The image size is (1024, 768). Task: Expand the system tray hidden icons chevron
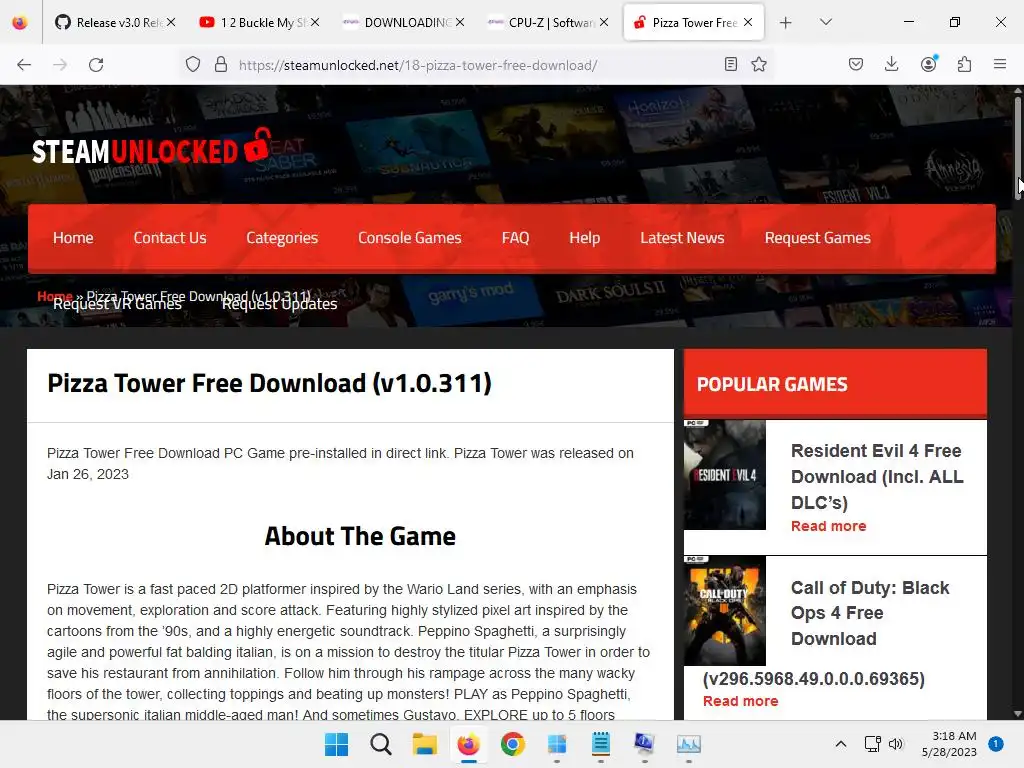click(x=841, y=744)
